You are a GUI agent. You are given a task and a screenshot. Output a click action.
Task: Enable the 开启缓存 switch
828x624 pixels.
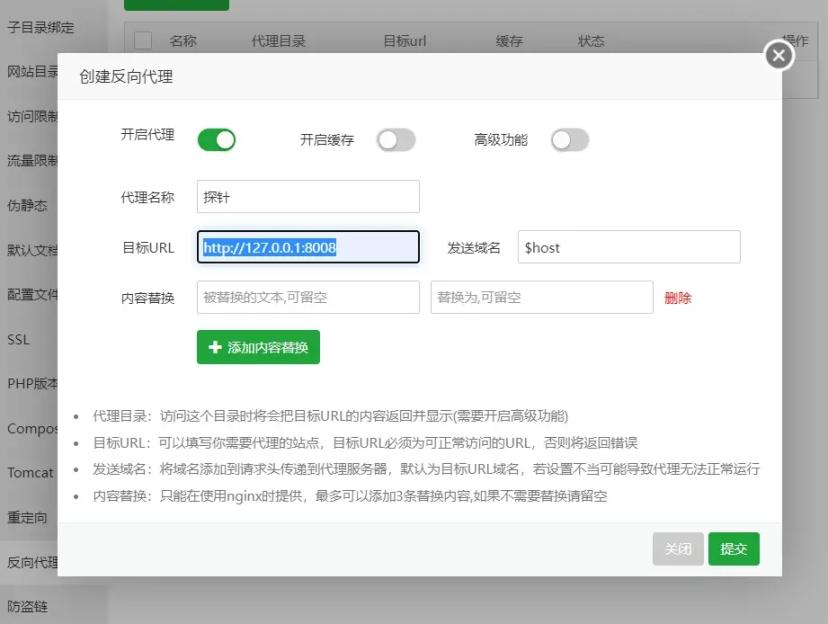395,140
